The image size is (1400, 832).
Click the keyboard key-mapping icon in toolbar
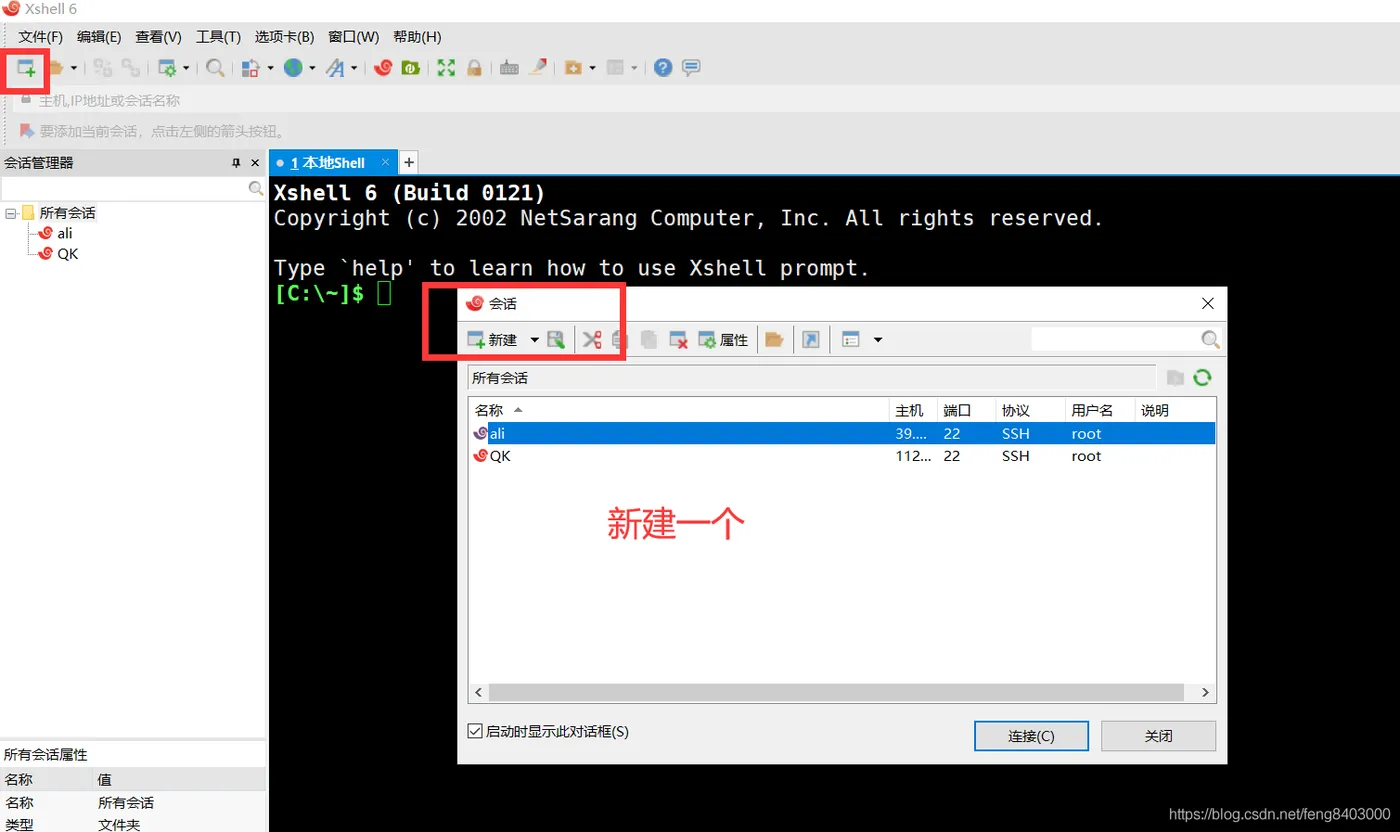point(509,68)
